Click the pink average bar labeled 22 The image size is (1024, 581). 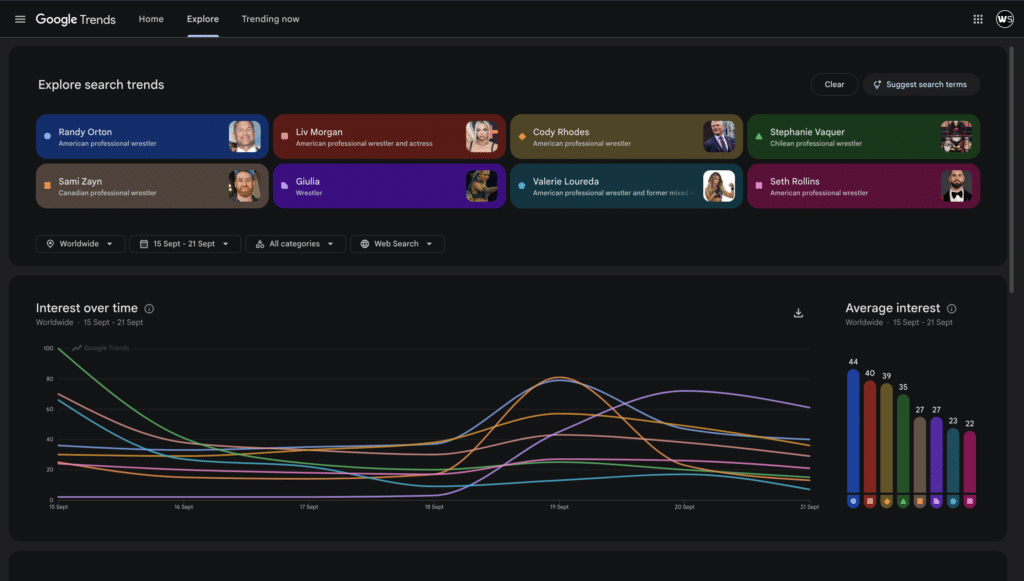tap(970, 462)
